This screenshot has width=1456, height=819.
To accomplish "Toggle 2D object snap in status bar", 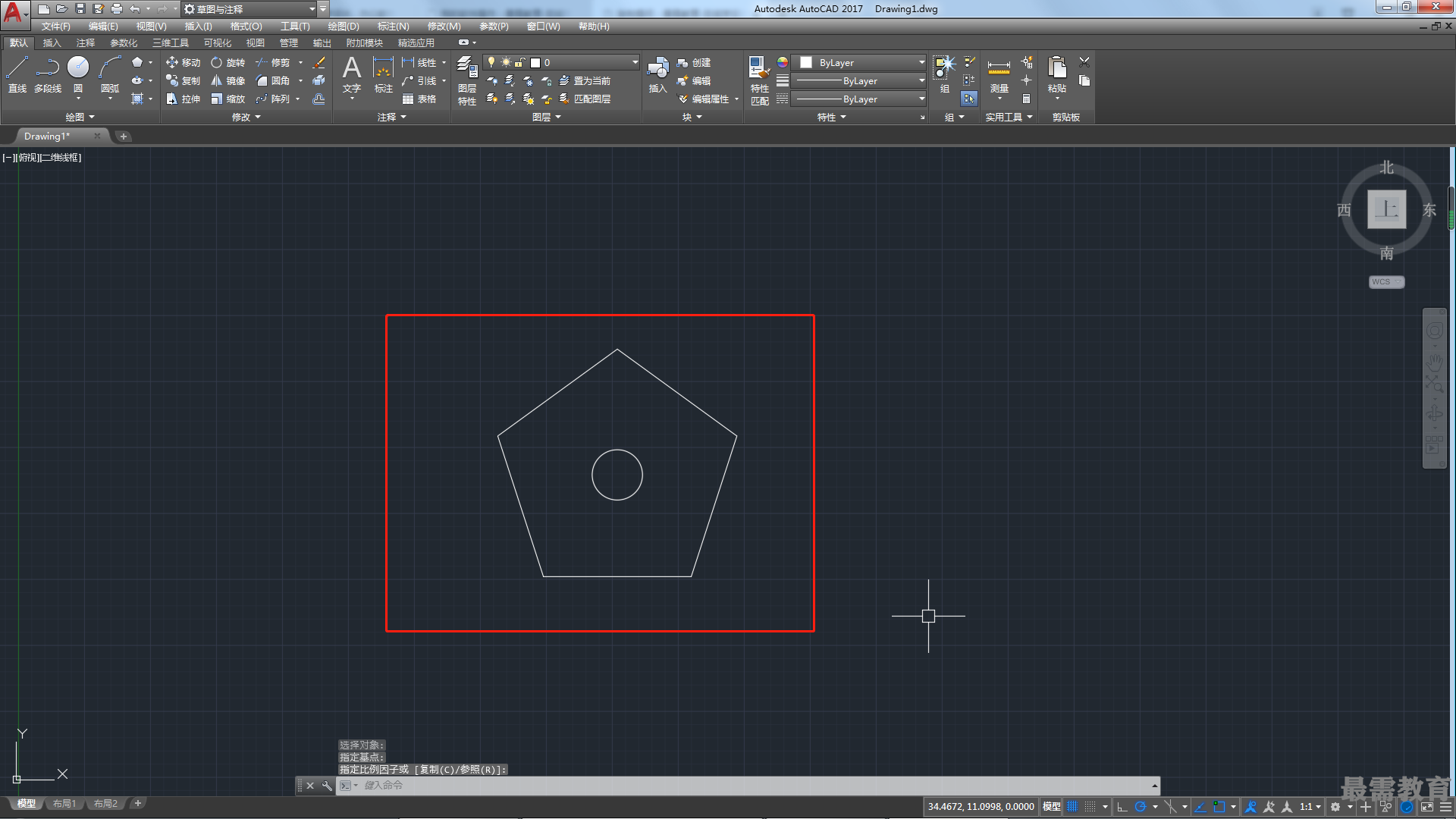I will (x=1219, y=807).
